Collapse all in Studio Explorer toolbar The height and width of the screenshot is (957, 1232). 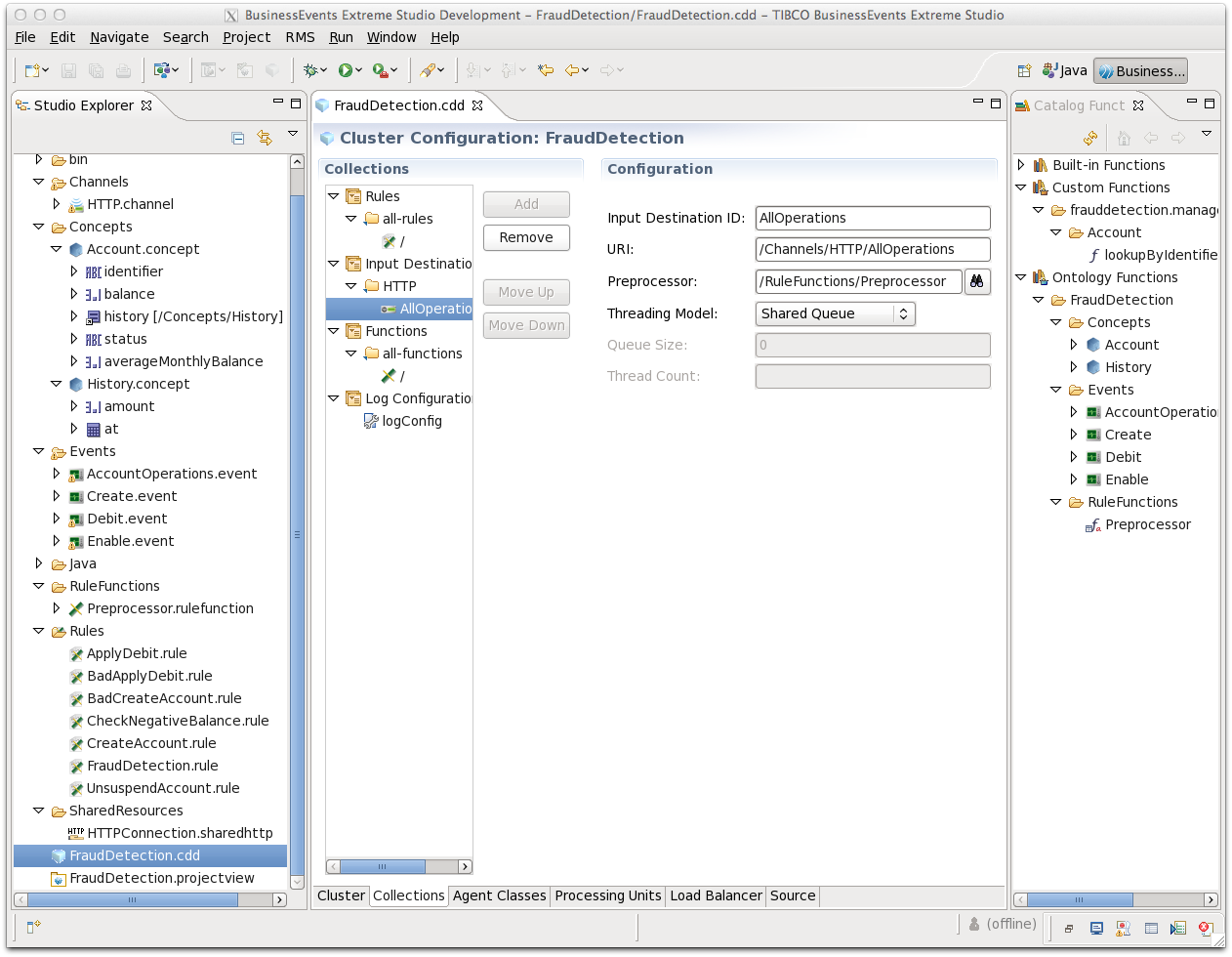point(238,138)
